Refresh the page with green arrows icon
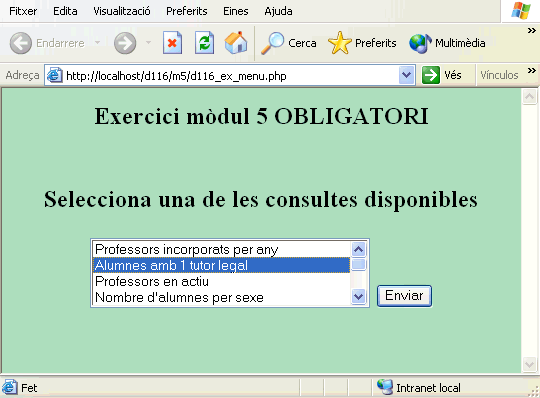540x398 pixels. [x=205, y=43]
